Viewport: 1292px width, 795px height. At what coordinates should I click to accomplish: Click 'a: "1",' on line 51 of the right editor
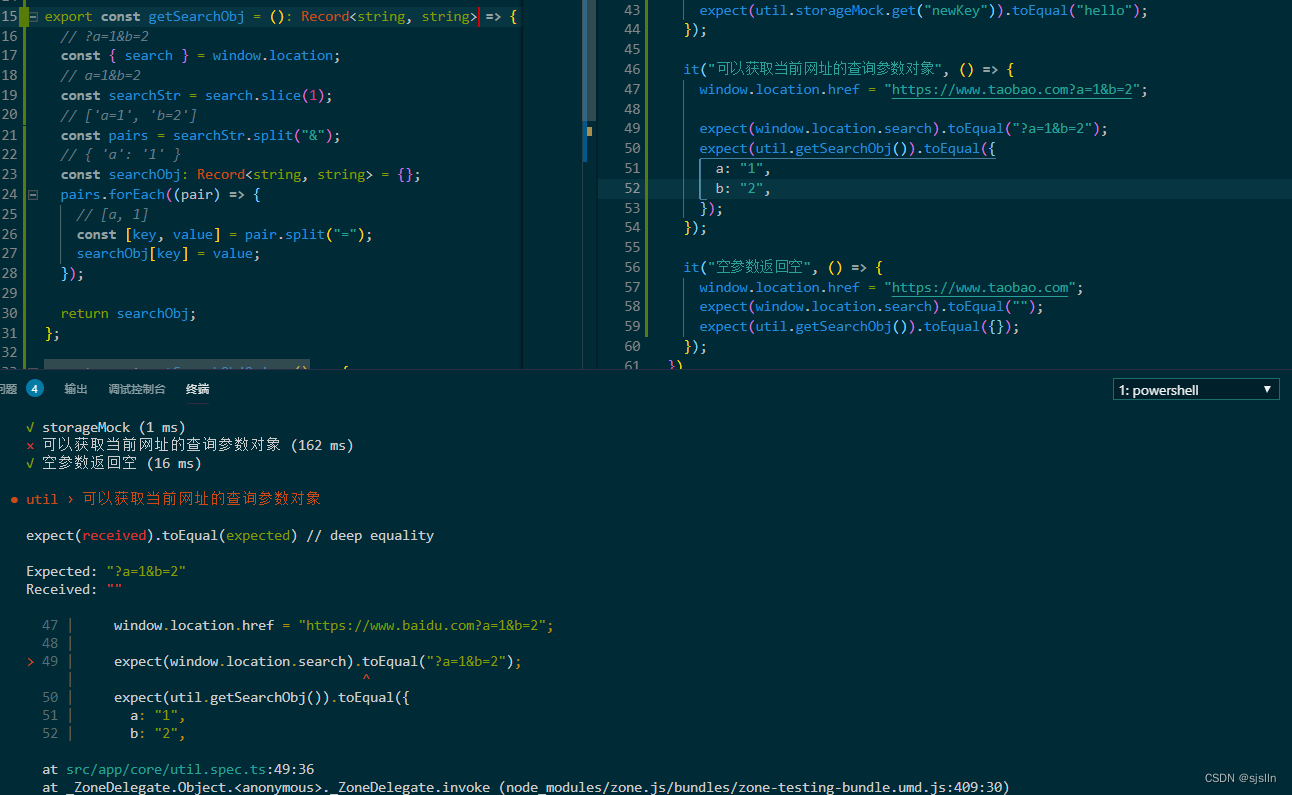[x=743, y=168]
